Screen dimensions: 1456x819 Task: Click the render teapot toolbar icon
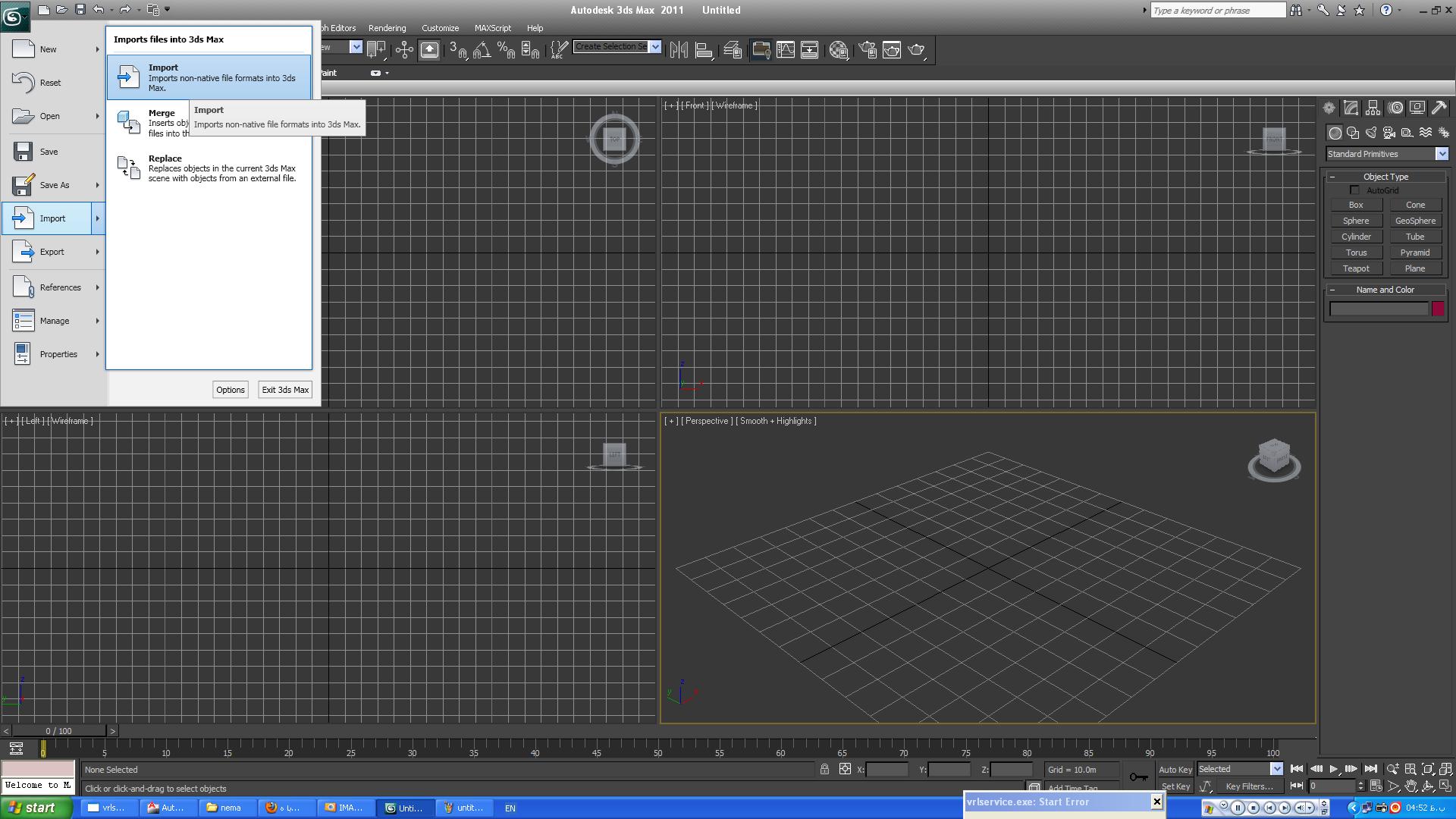pos(917,50)
